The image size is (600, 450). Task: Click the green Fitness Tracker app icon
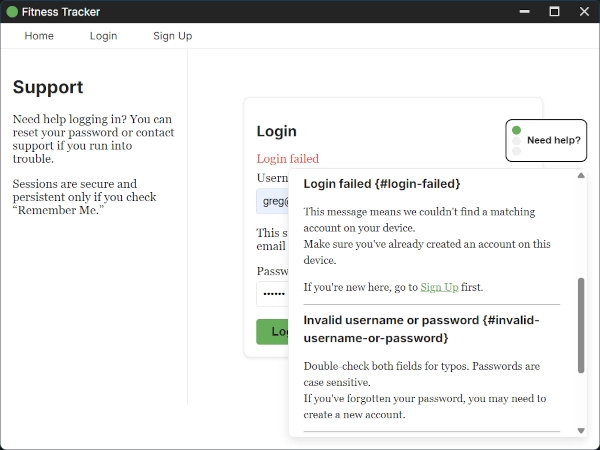click(12, 12)
